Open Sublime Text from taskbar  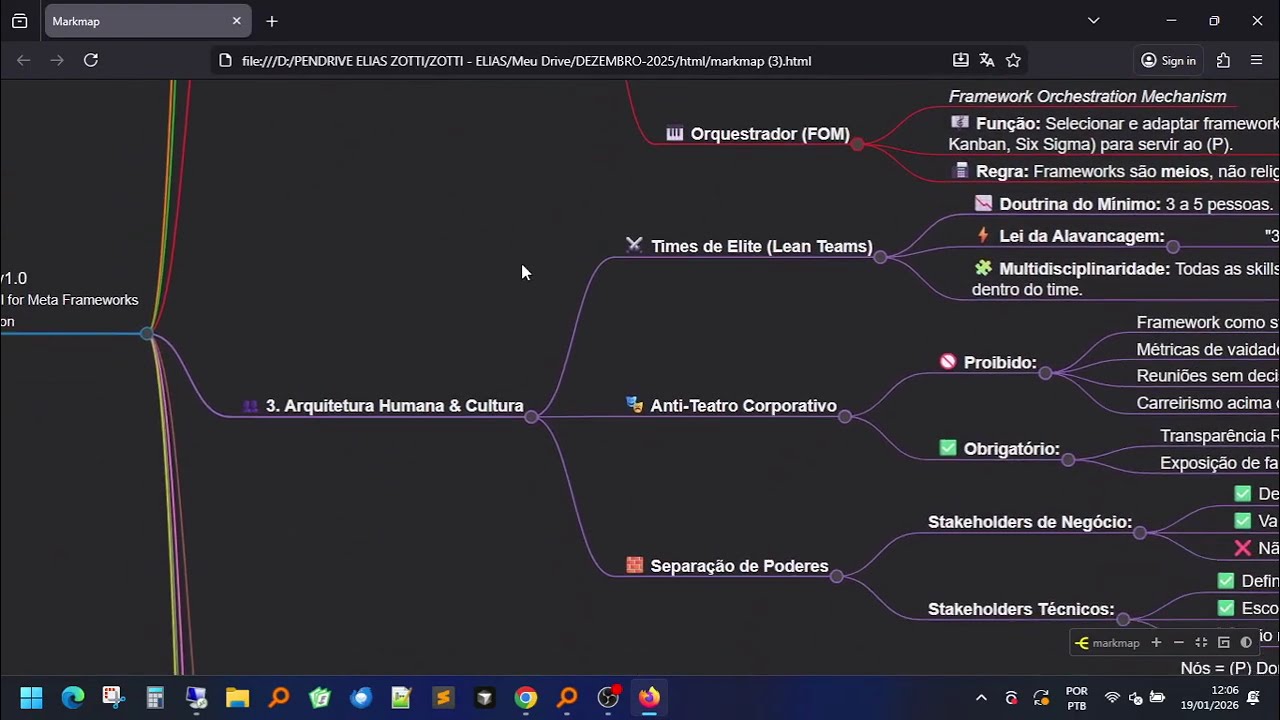(x=443, y=698)
